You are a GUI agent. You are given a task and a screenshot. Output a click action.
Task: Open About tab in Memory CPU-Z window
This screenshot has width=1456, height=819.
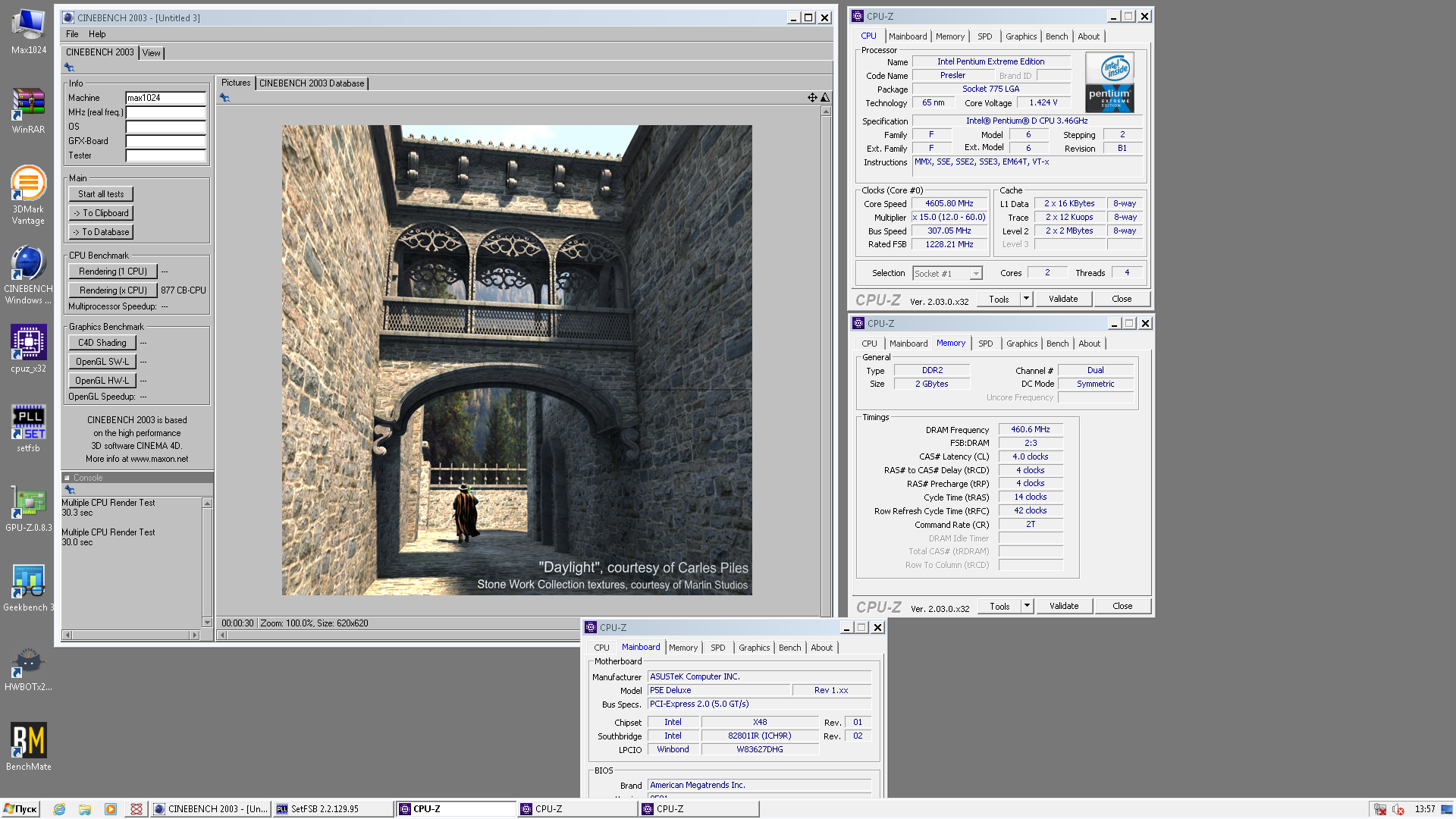[1089, 344]
